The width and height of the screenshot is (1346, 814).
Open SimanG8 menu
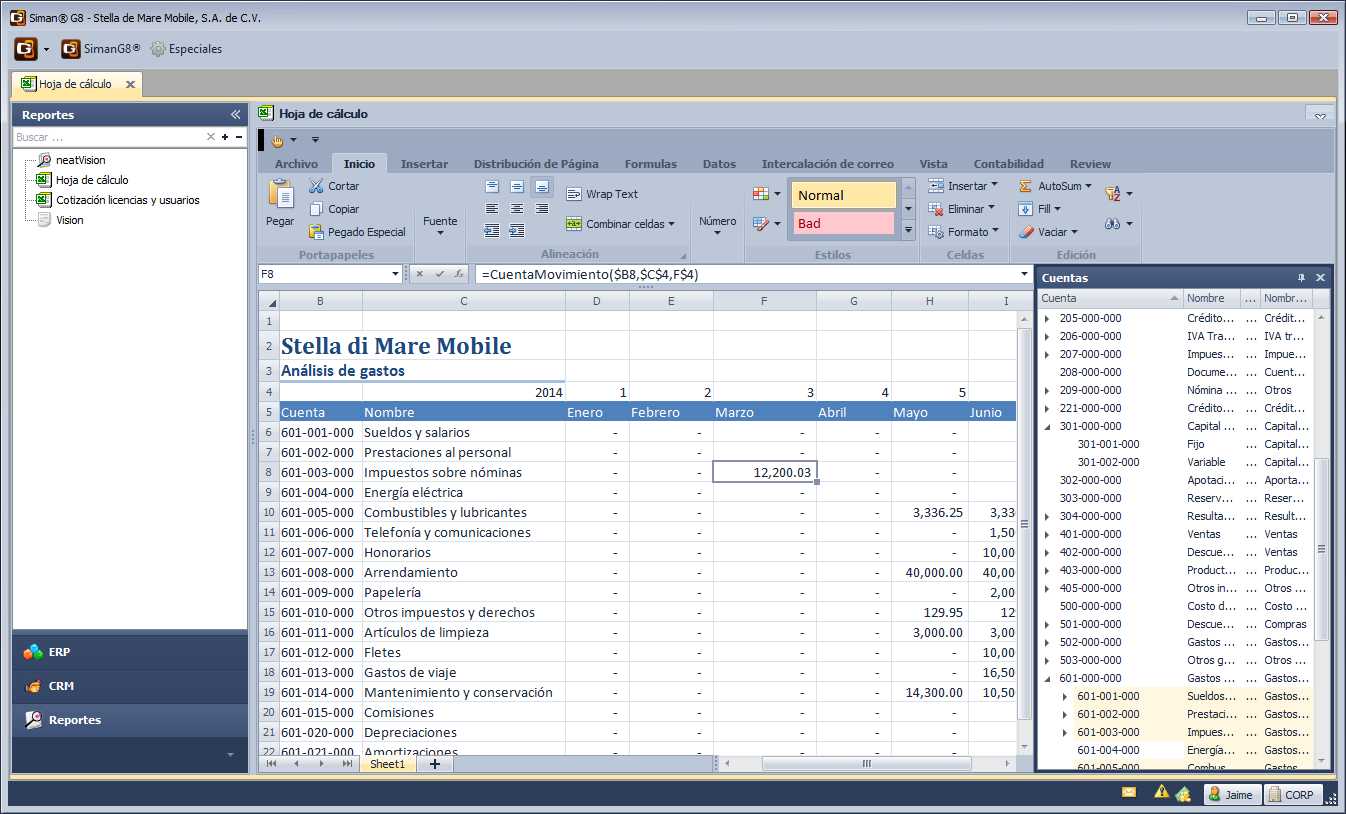(100, 48)
